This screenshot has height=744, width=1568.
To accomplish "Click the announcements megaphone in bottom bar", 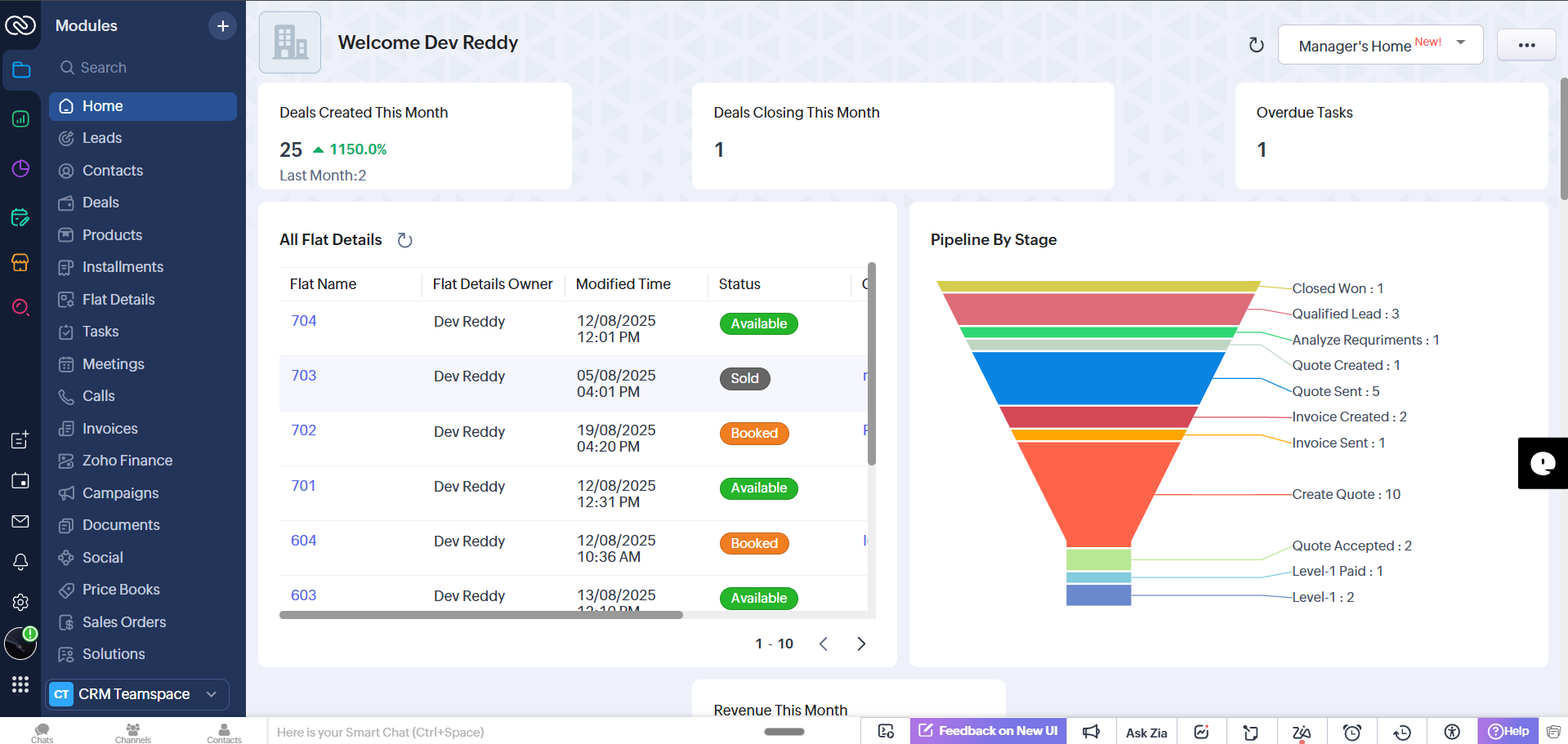I will tap(1091, 732).
